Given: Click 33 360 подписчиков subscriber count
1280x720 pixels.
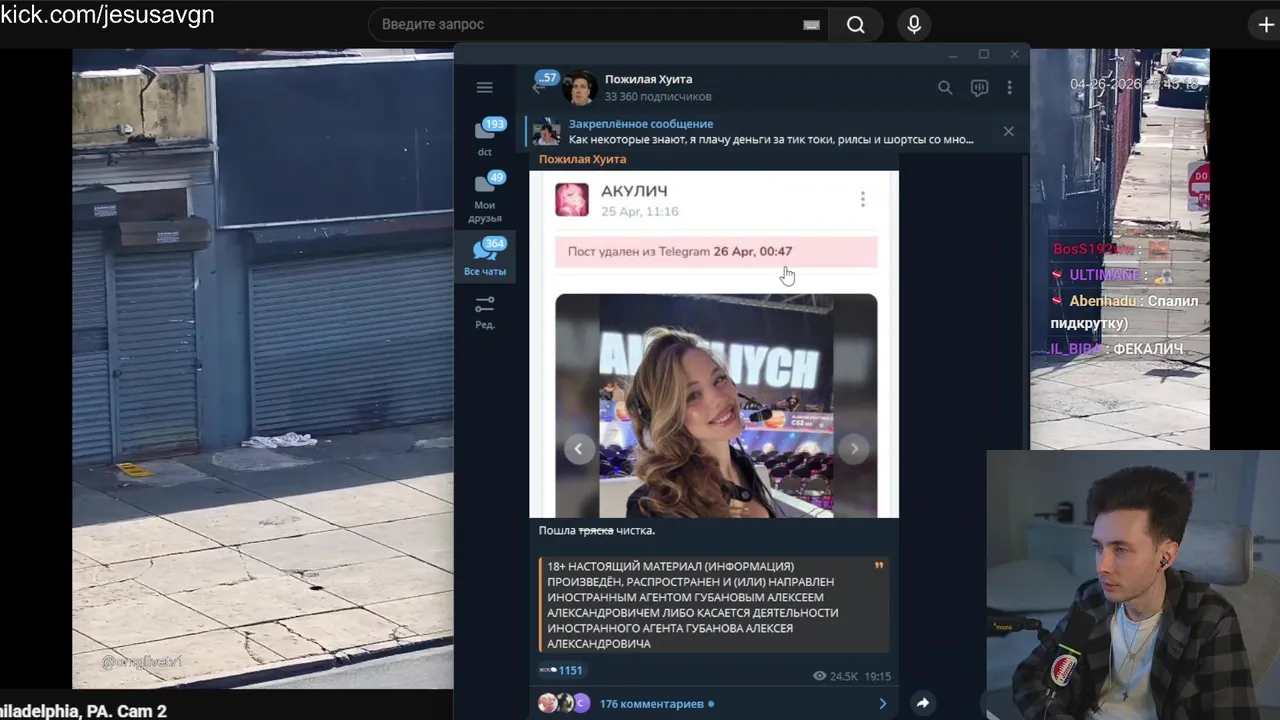Looking at the screenshot, I should click(x=658, y=97).
